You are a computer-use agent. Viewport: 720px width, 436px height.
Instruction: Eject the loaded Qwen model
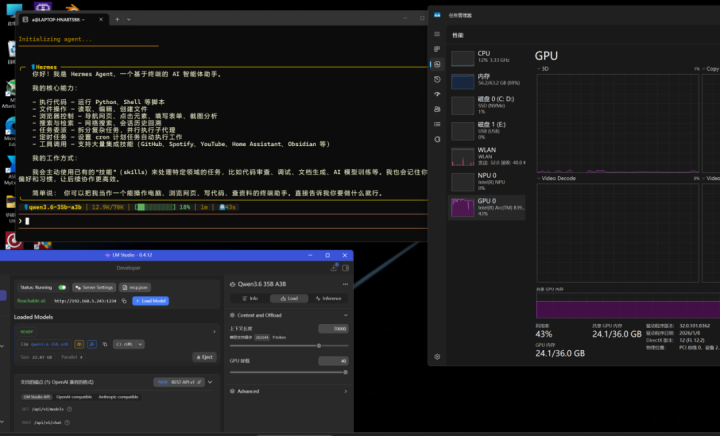pos(203,357)
